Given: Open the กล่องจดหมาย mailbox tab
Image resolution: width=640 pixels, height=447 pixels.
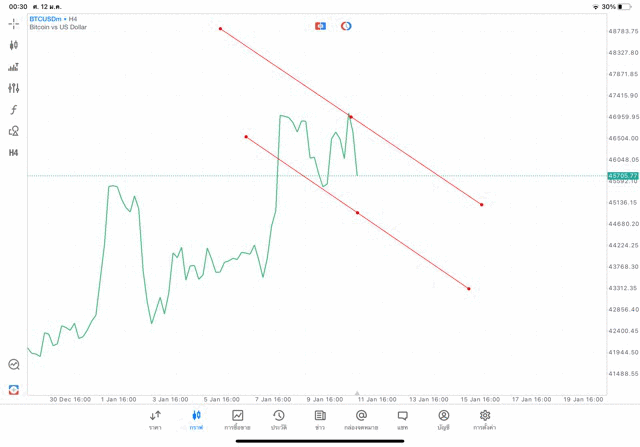Looking at the screenshot, I should pyautogui.click(x=361, y=419).
